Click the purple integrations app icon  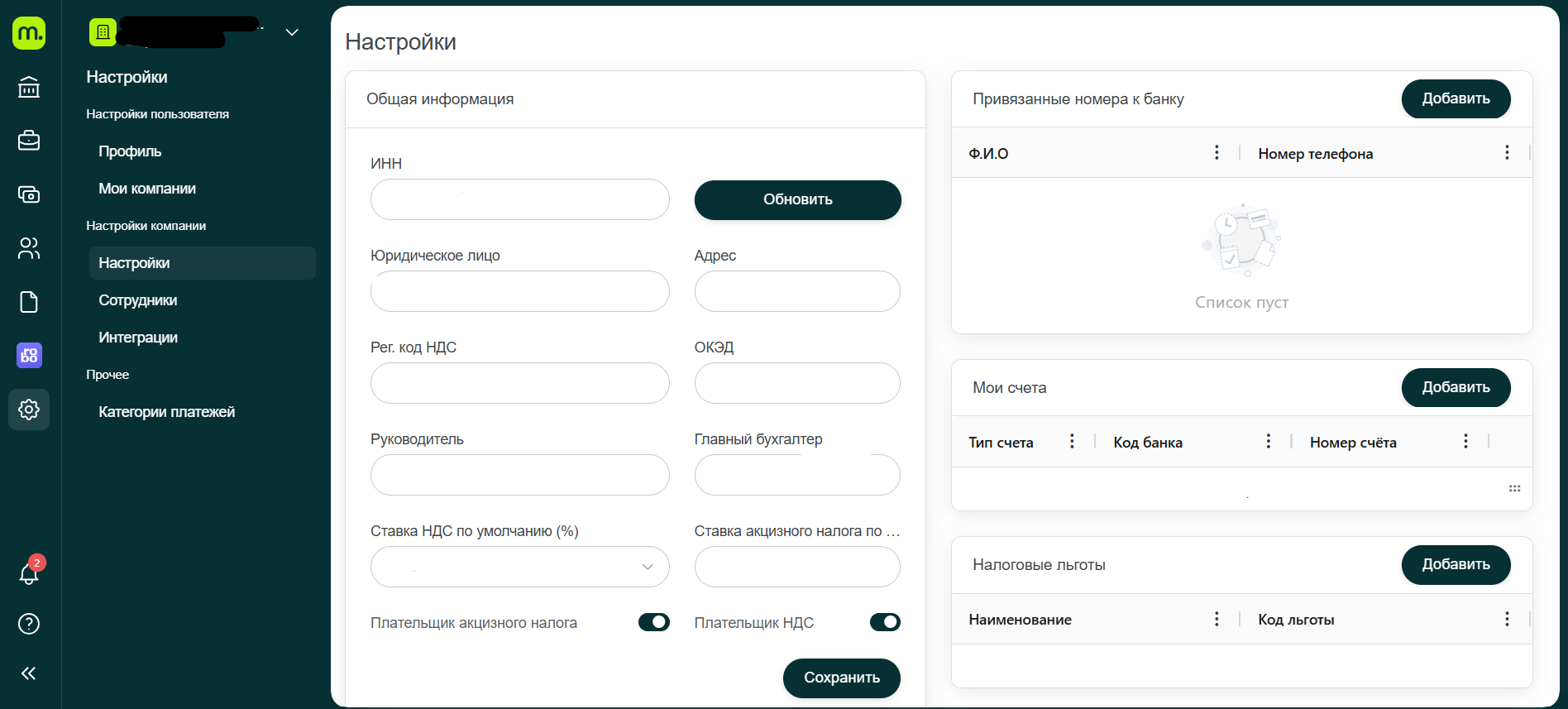[29, 356]
